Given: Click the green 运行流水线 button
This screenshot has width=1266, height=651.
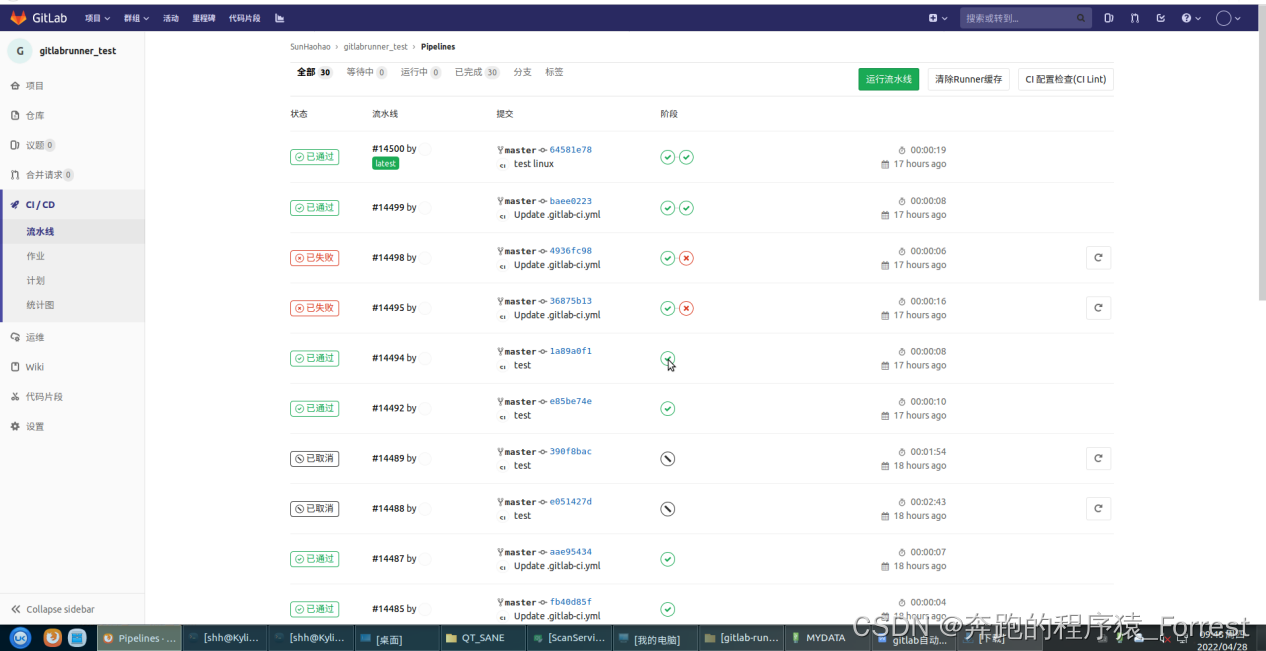Looking at the screenshot, I should [x=888, y=79].
